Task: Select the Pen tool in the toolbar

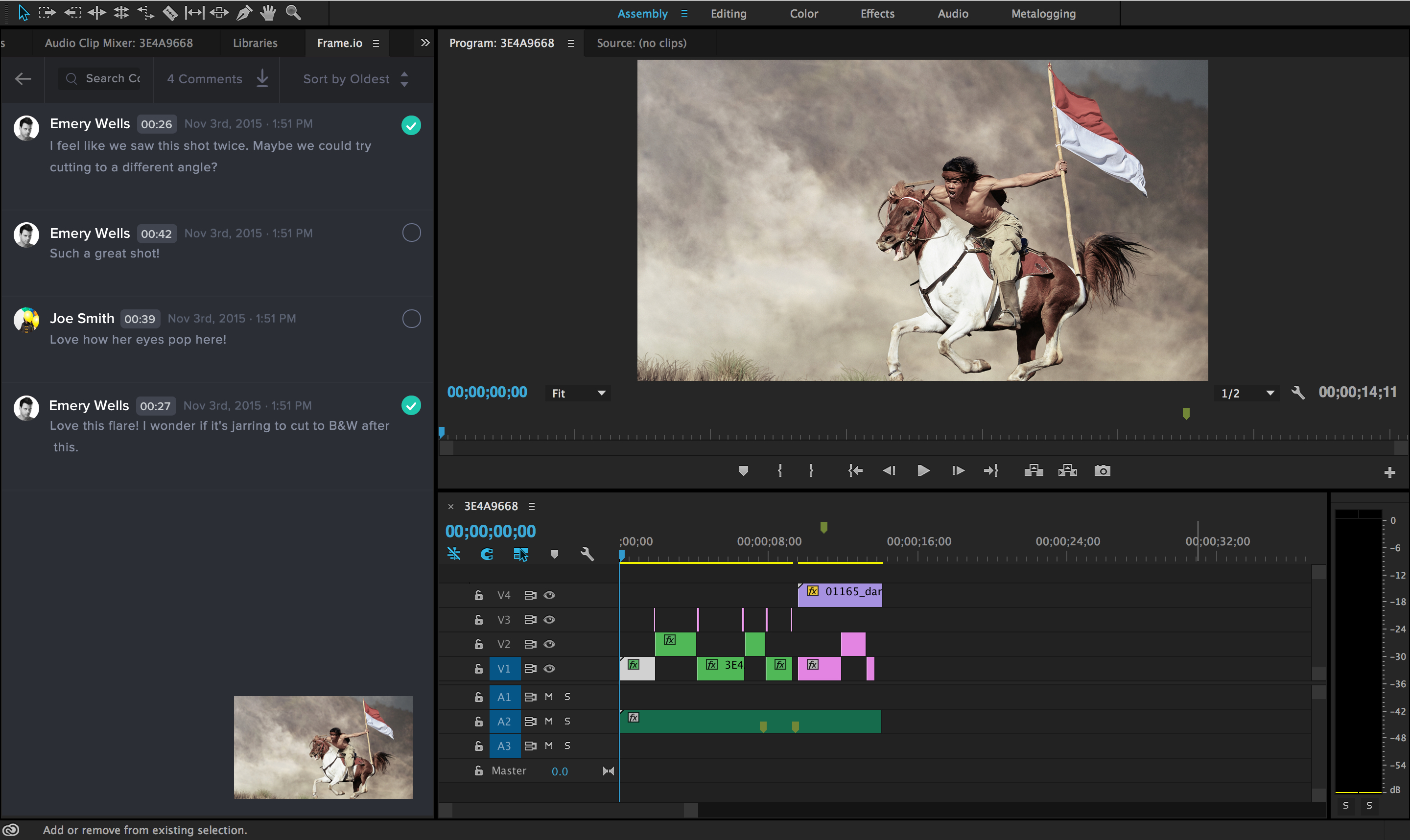Action: [244, 12]
